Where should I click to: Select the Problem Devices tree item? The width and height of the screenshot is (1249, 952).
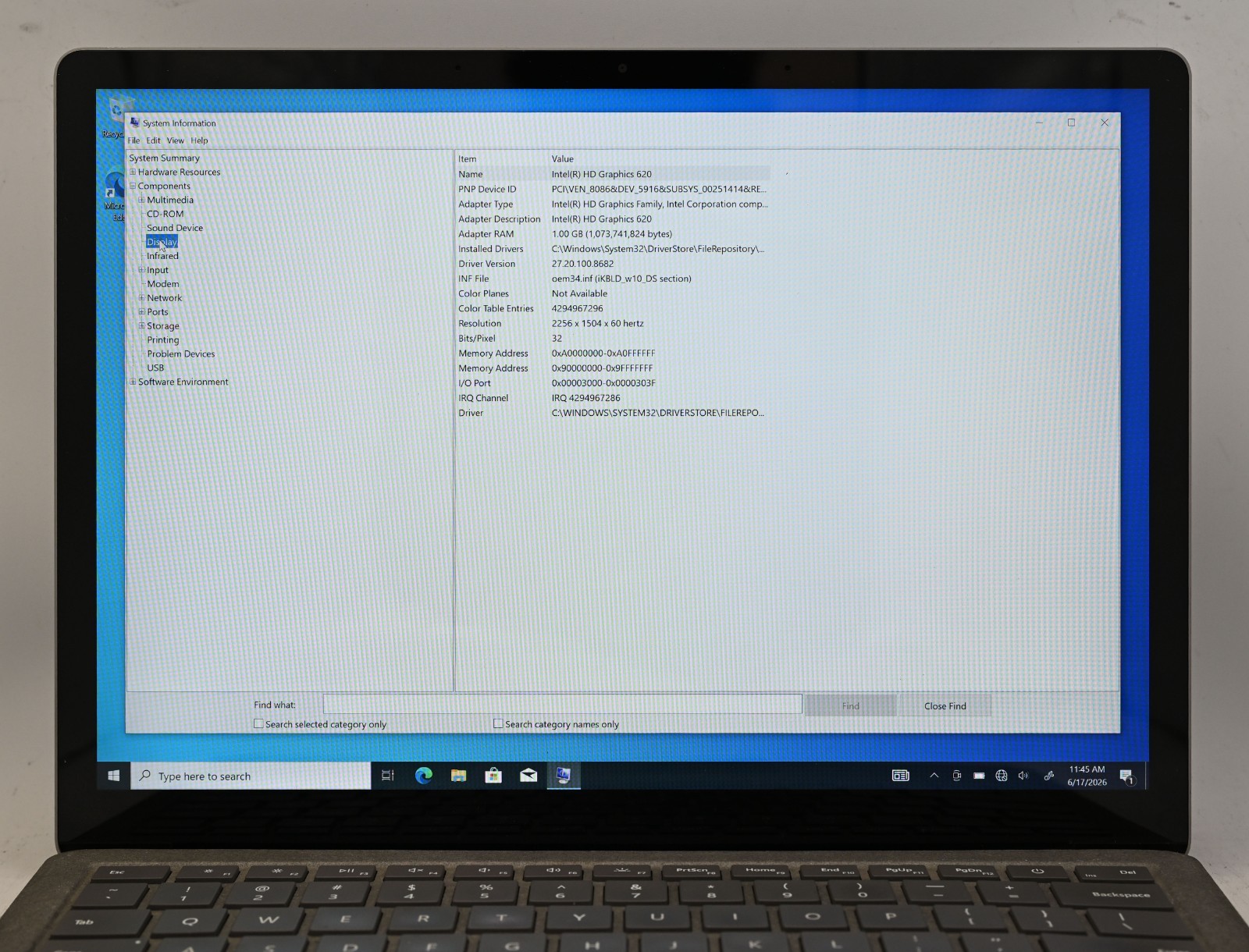(181, 354)
